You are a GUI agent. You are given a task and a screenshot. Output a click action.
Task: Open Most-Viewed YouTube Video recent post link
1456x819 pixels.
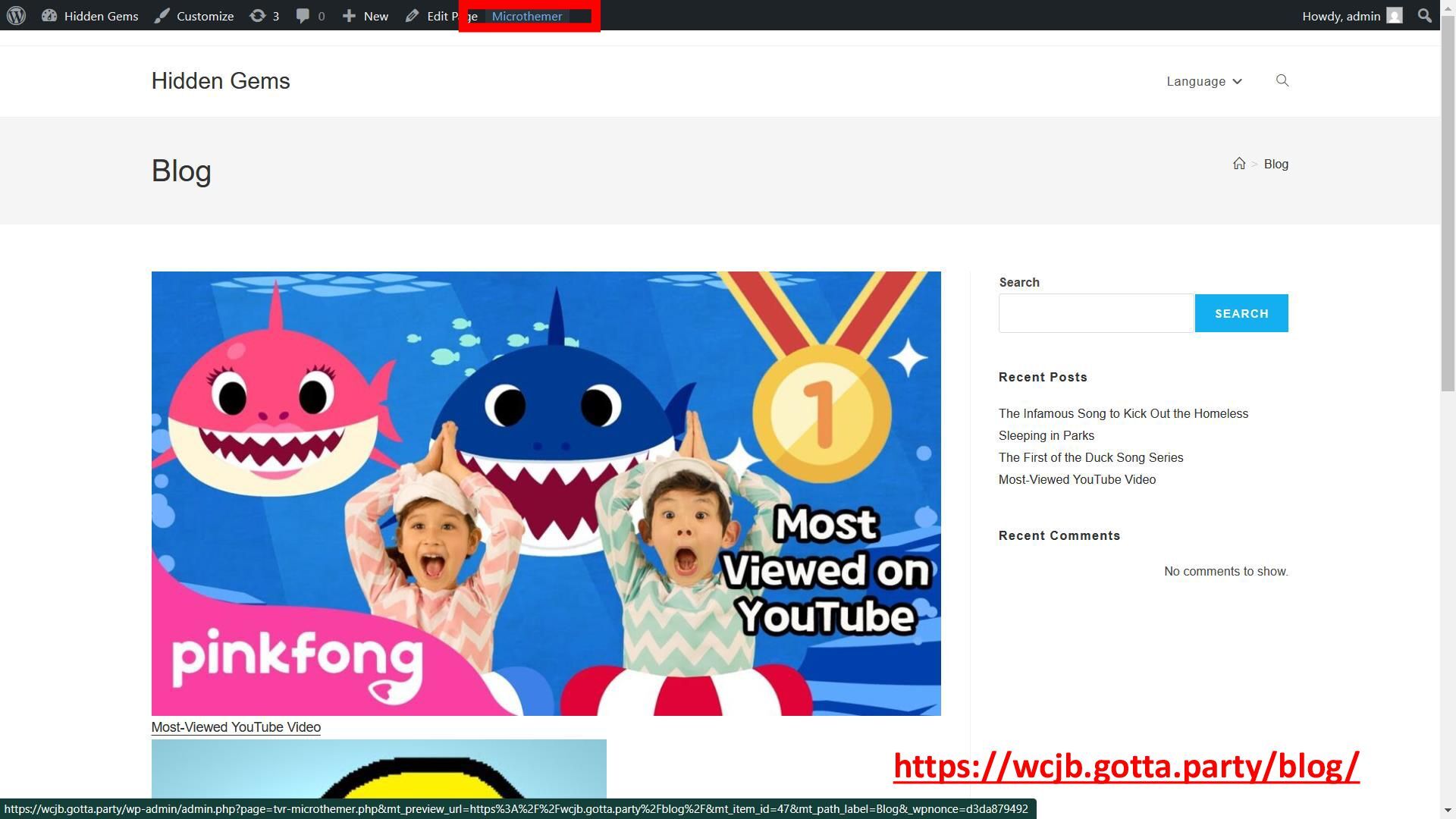pos(1077,479)
